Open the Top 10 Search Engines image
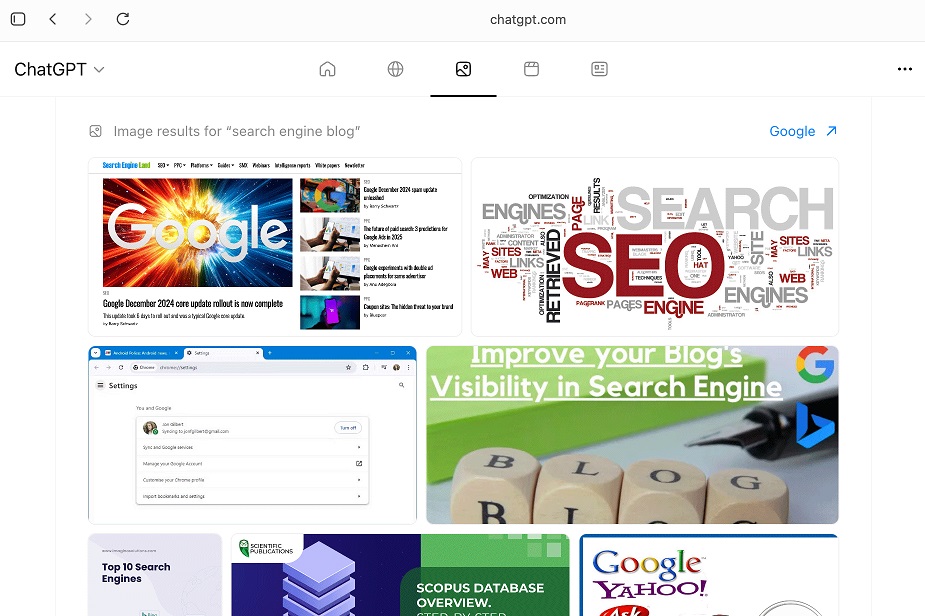925x616 pixels. pos(155,575)
